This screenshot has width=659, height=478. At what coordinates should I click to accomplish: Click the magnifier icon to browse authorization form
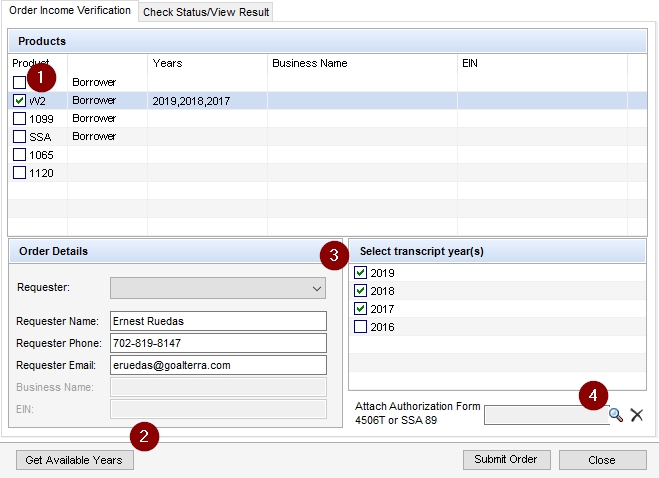coord(616,415)
